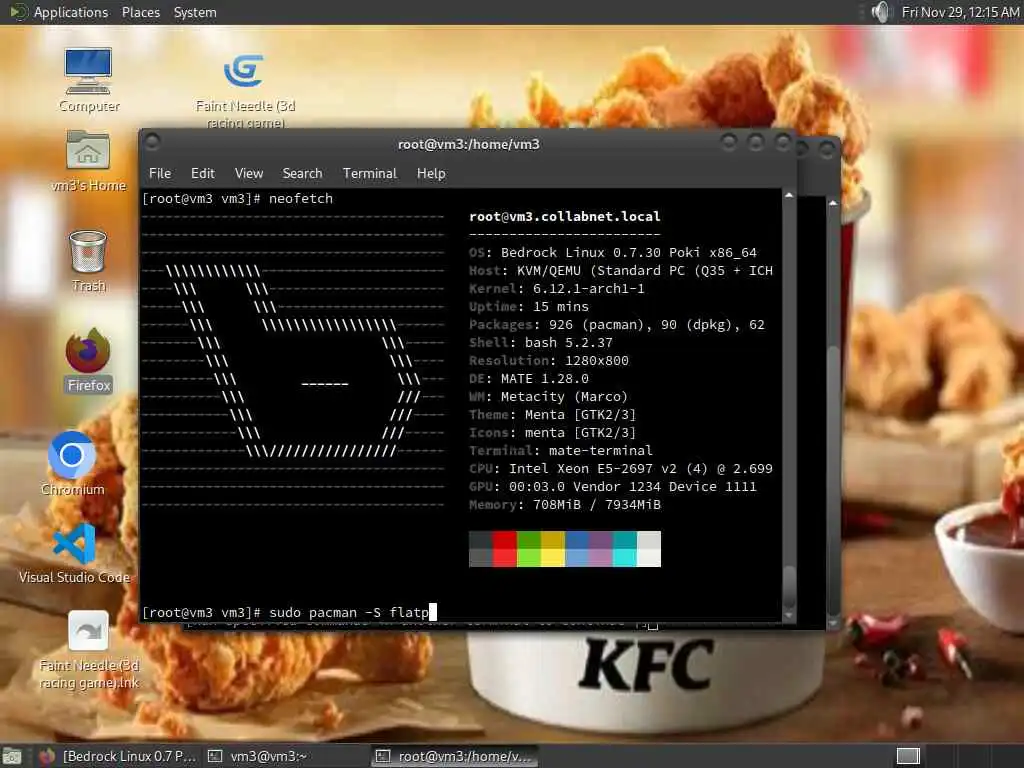
Task: Click the Applications menu logo icon
Action: click(18, 12)
